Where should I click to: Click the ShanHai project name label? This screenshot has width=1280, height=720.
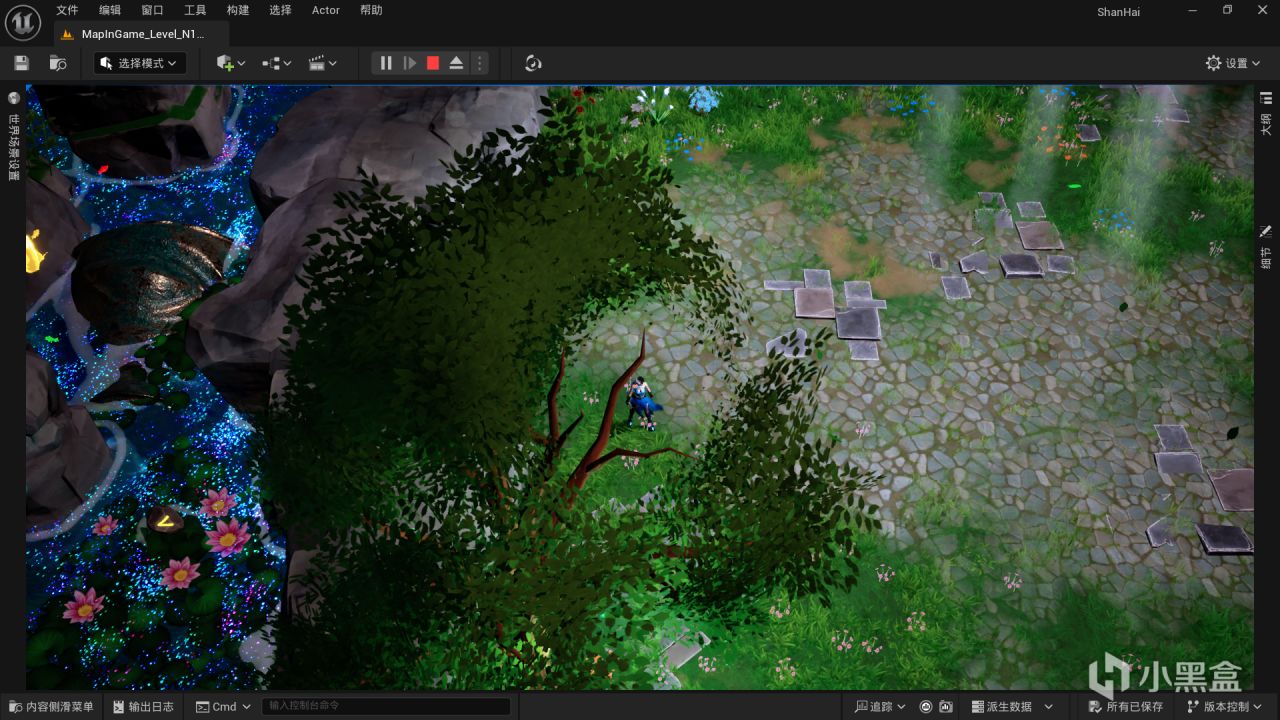tap(1118, 12)
